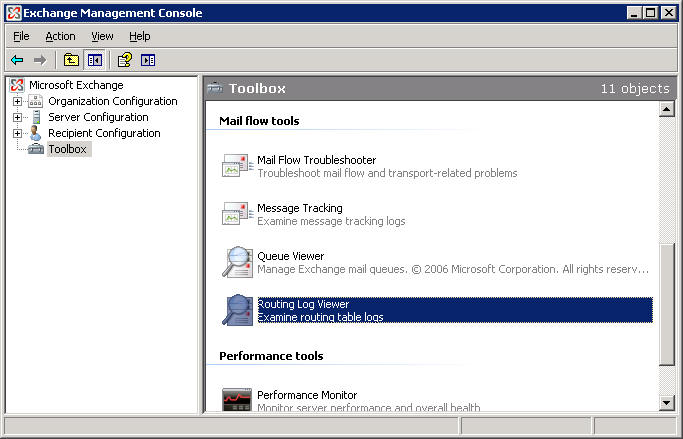Click the scroll up arrow in Toolbox pane
Viewport: 683px width, 439px height.
click(x=666, y=108)
